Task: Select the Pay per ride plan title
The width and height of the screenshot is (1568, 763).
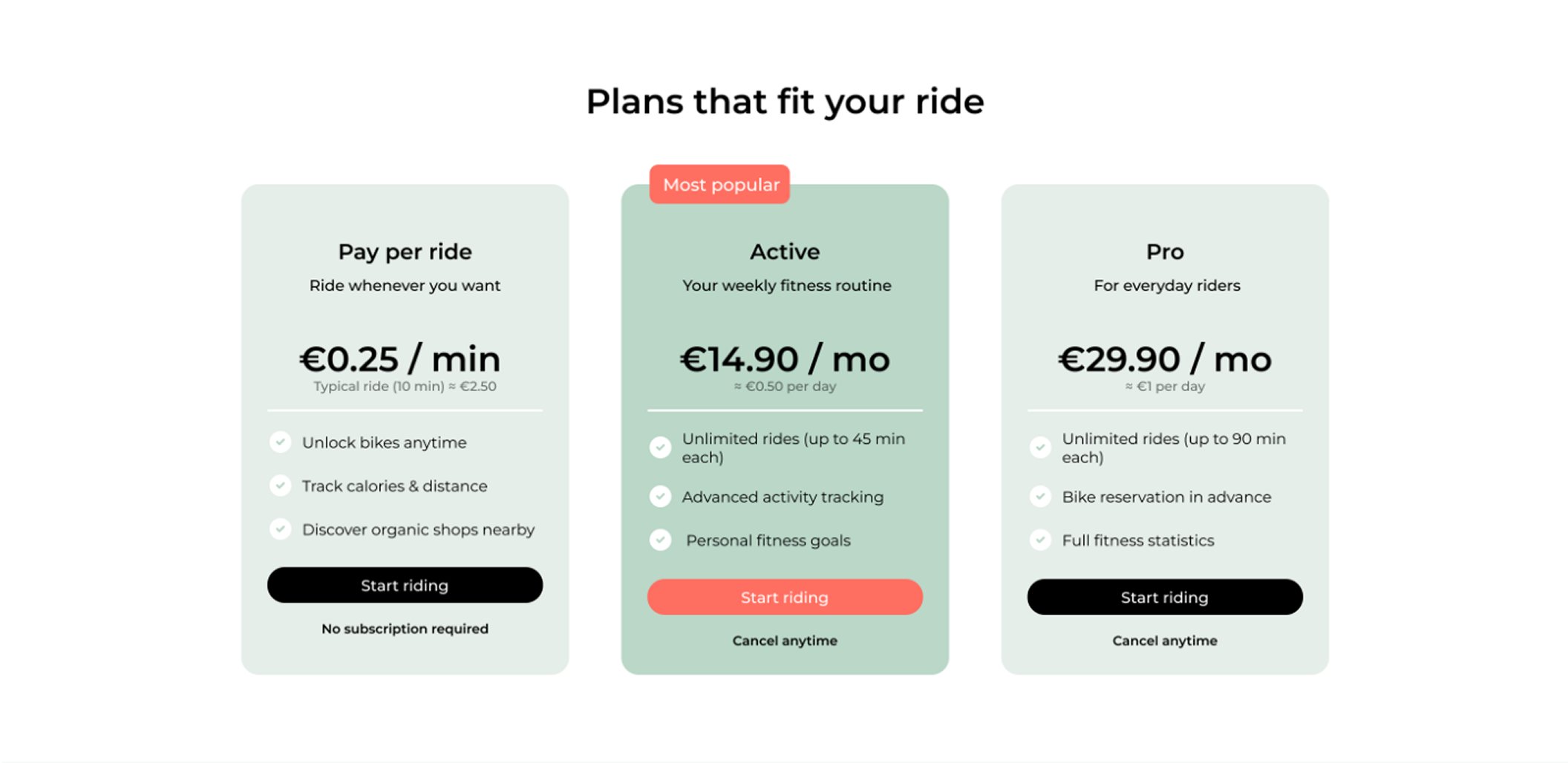Action: 405,252
